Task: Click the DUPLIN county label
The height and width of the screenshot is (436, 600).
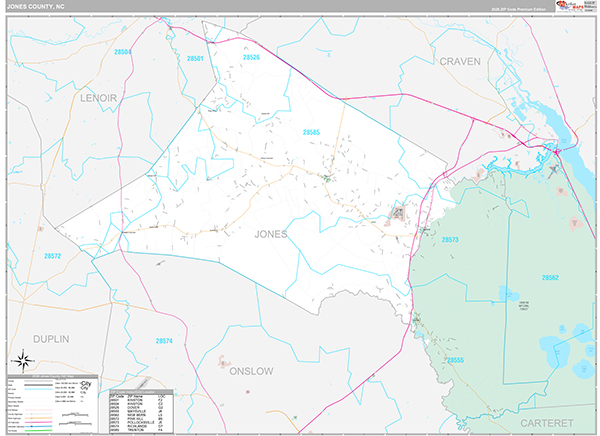Action: [x=49, y=339]
